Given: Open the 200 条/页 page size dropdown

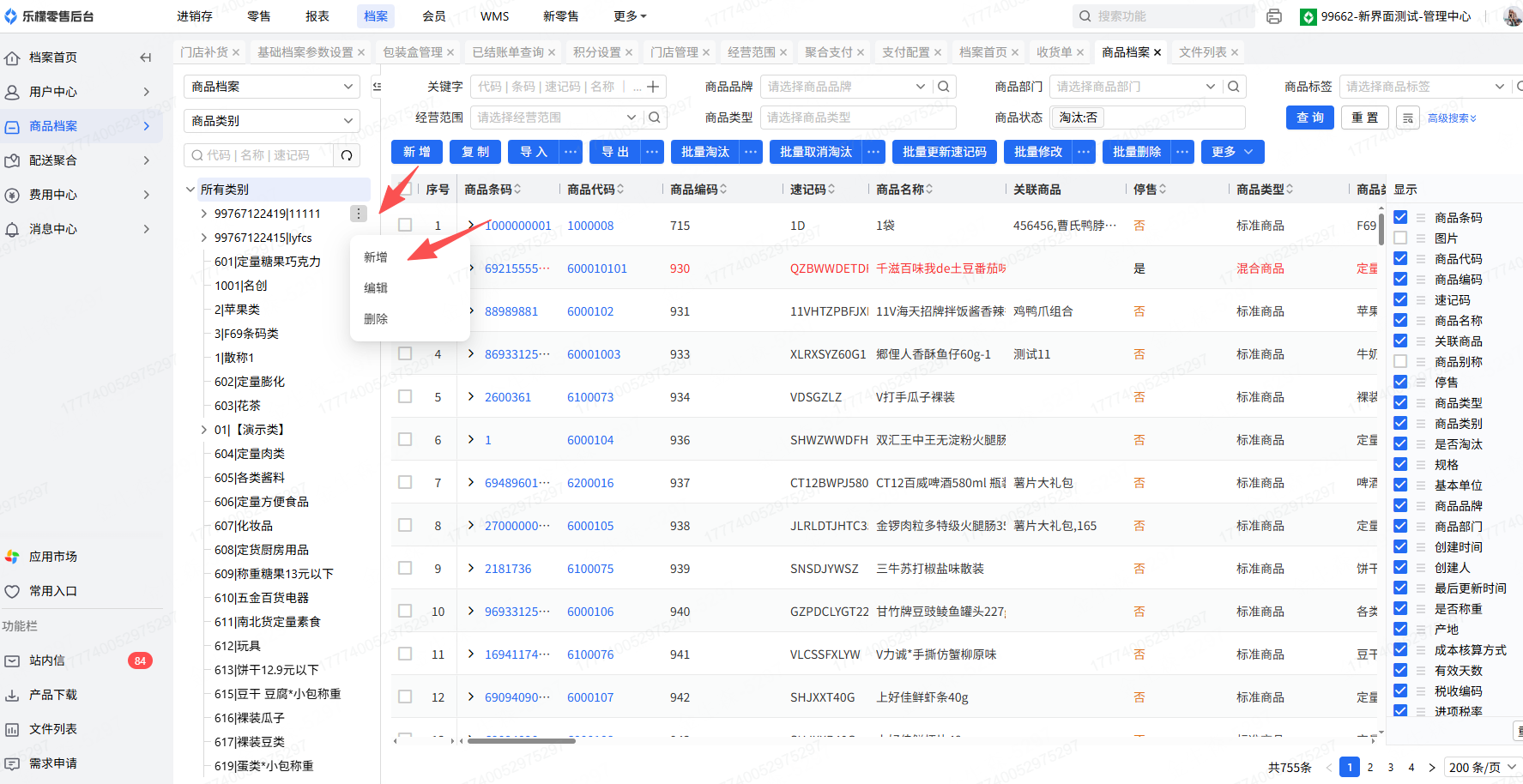Looking at the screenshot, I should point(1482,768).
